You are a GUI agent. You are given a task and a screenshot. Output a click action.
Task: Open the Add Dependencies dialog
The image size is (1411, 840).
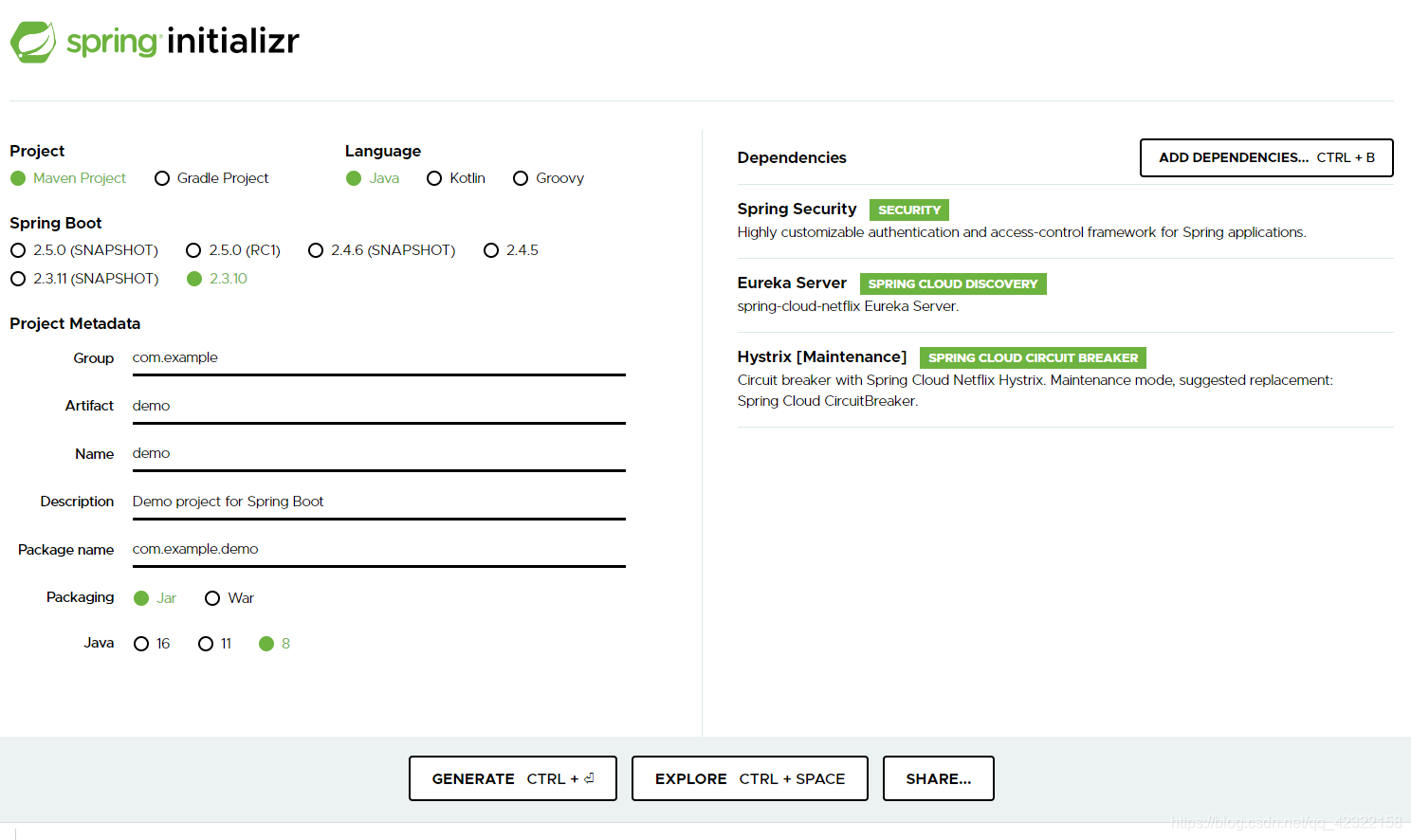pyautogui.click(x=1267, y=158)
